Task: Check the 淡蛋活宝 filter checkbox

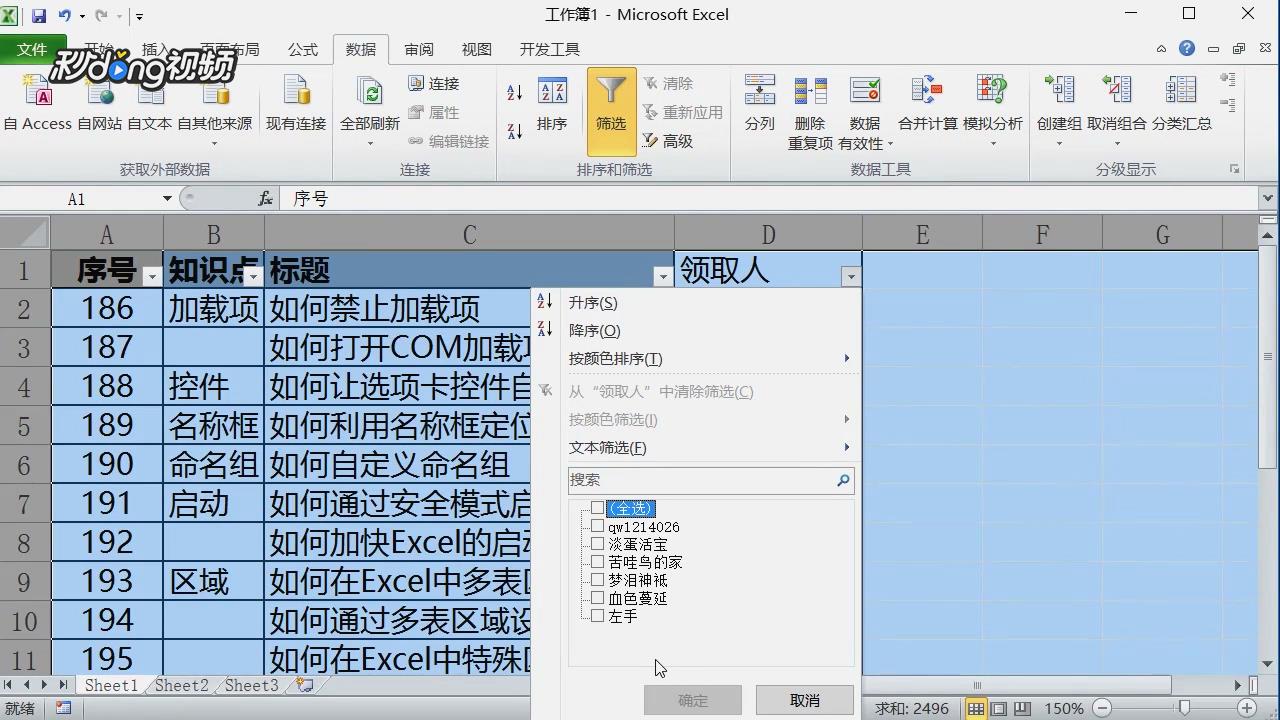Action: click(x=597, y=544)
